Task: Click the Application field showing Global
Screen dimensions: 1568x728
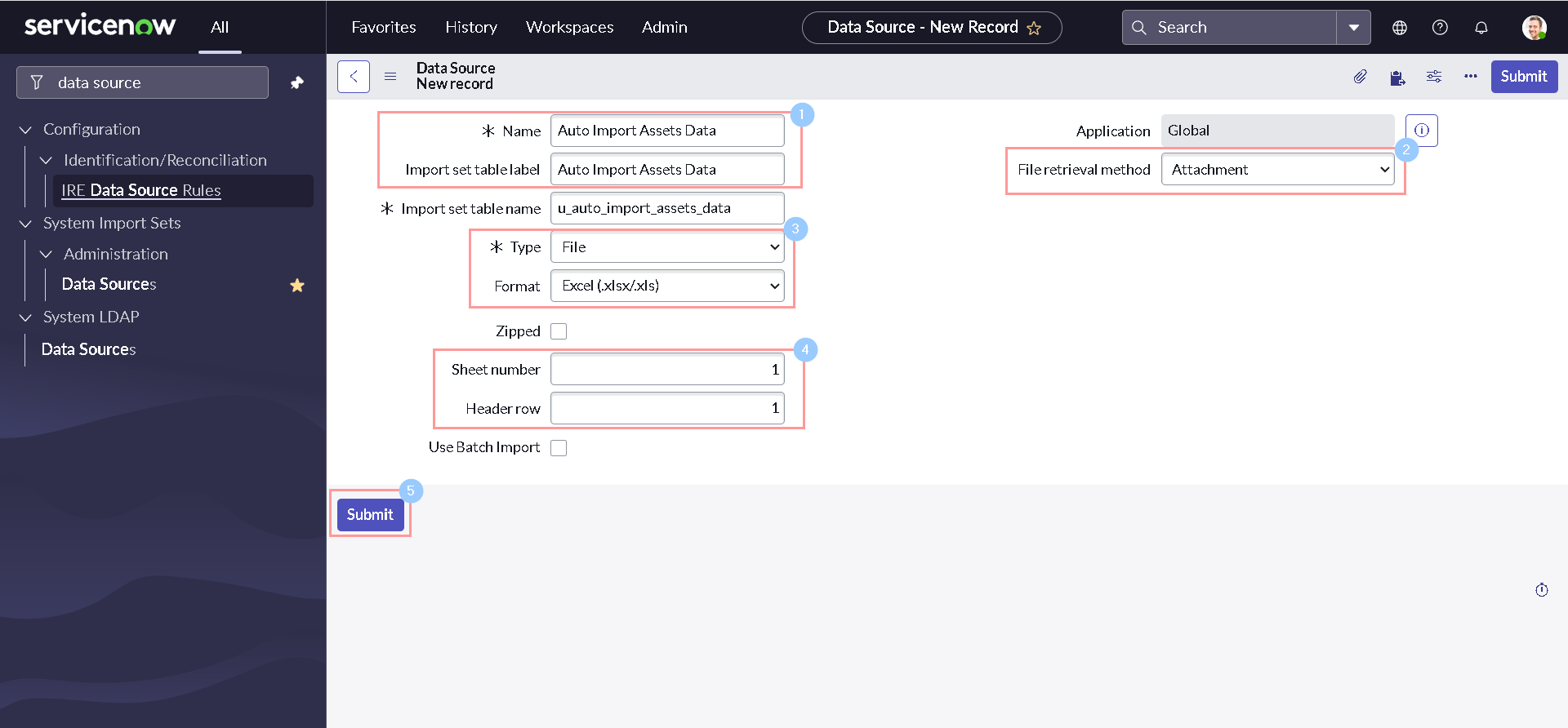Action: point(1277,131)
